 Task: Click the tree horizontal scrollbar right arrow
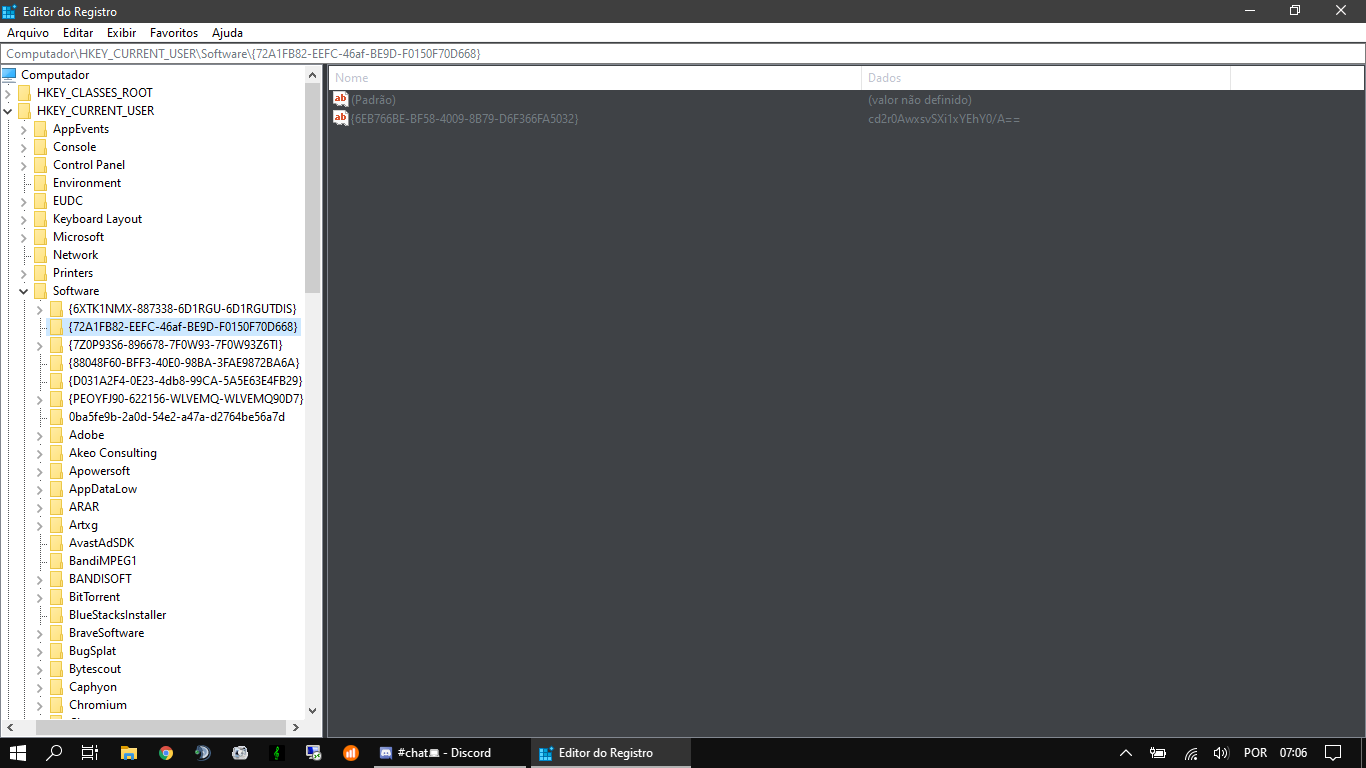pos(296,727)
